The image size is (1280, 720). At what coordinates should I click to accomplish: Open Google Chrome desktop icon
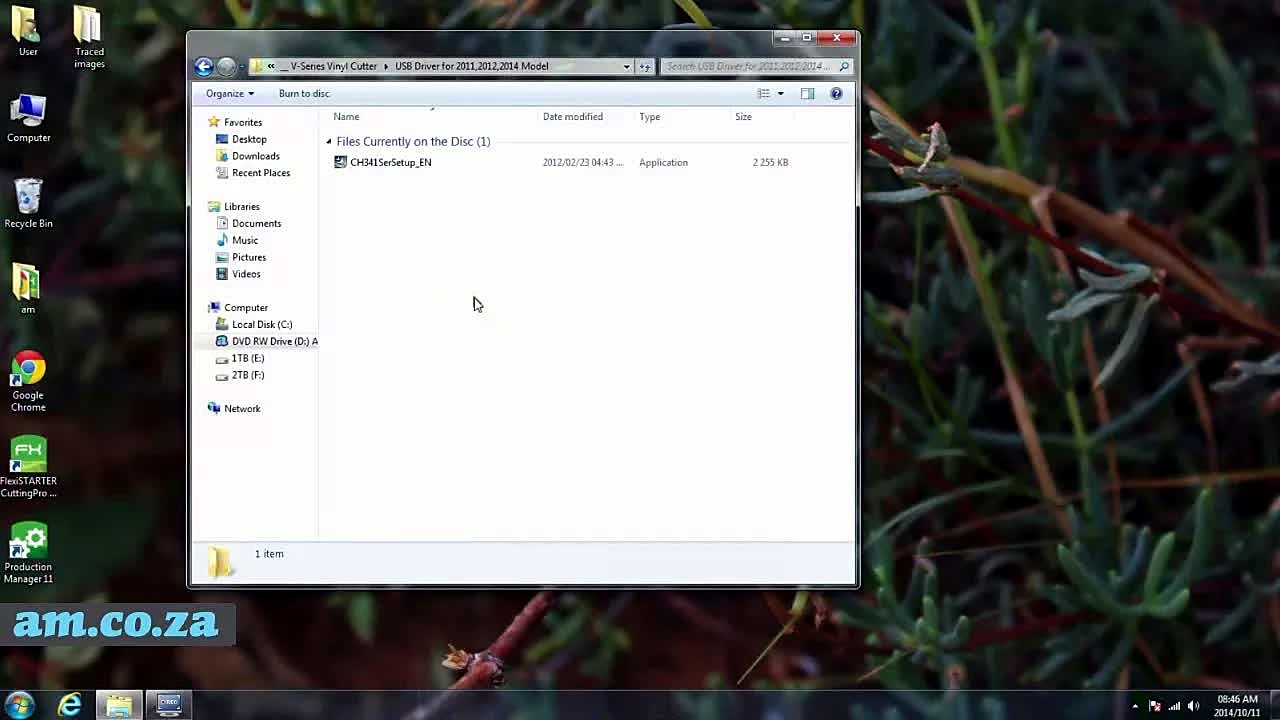pyautogui.click(x=28, y=381)
